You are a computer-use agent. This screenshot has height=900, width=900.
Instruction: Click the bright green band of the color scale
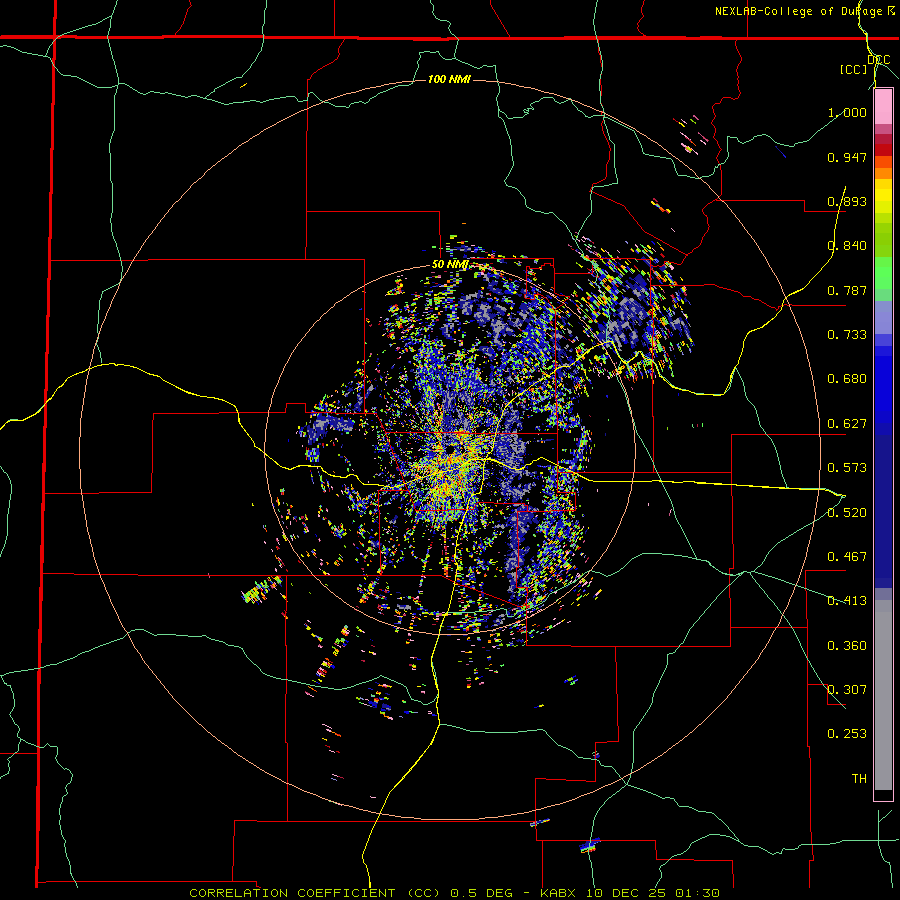(883, 272)
